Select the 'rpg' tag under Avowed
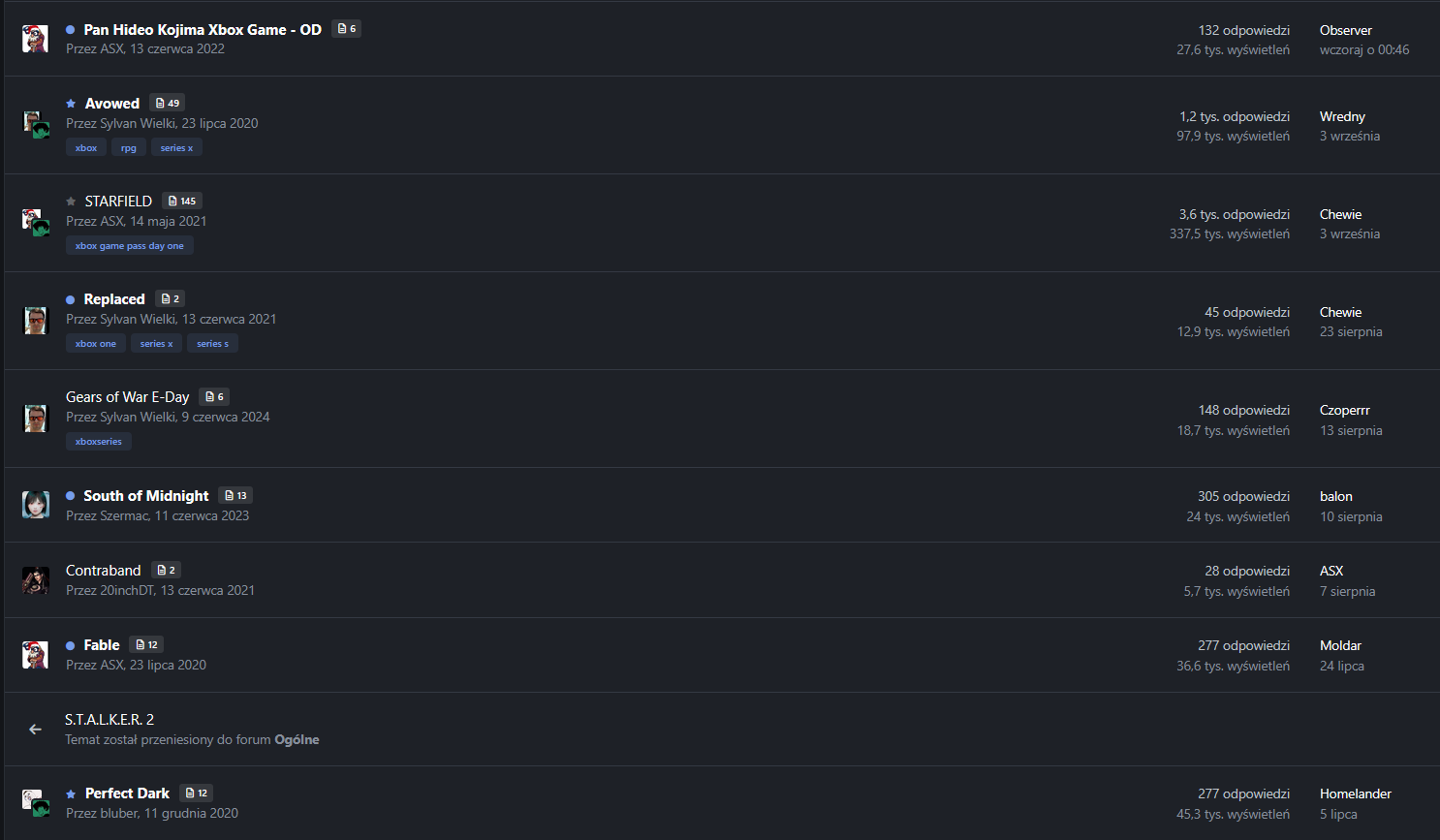The image size is (1440, 840). coord(129,148)
